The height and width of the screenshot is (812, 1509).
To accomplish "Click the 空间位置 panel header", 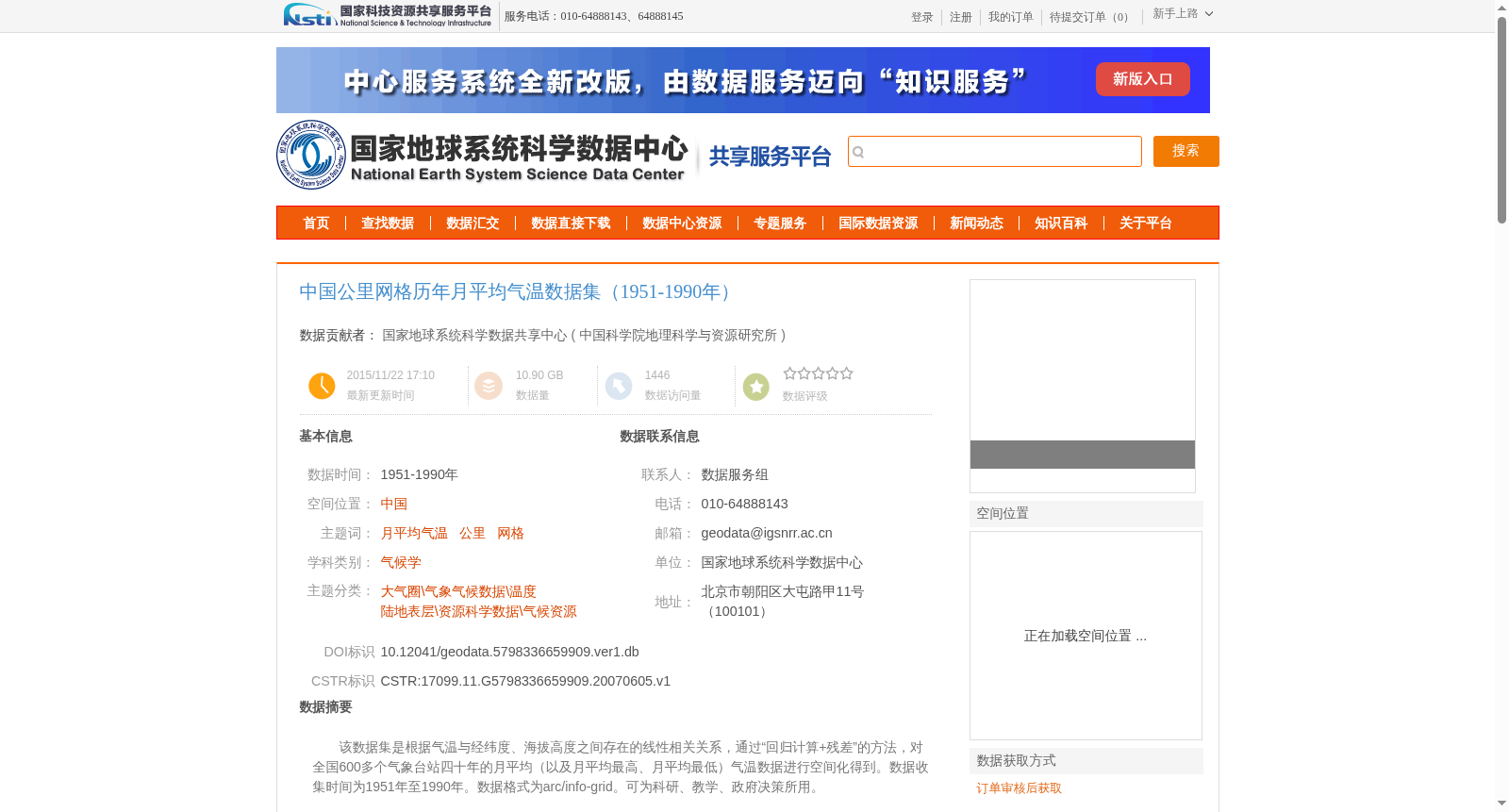I will [1086, 514].
